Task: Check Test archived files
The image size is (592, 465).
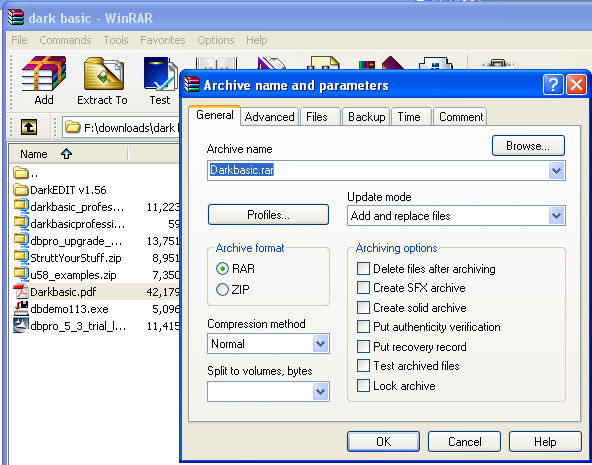Action: (x=363, y=366)
